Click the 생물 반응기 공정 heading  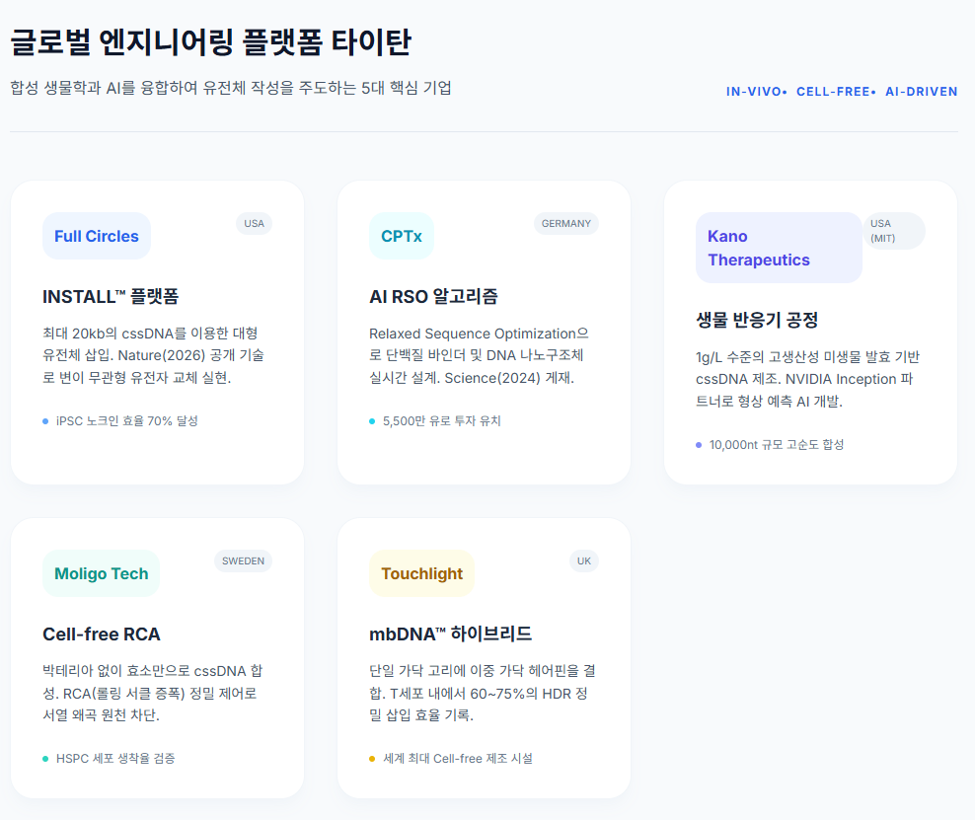point(757,320)
